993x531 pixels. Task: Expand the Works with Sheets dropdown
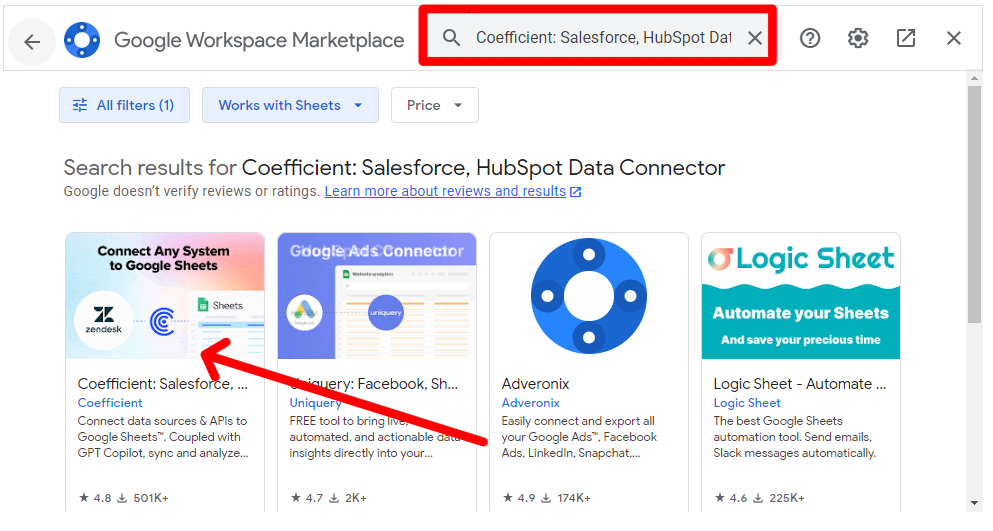coord(290,105)
